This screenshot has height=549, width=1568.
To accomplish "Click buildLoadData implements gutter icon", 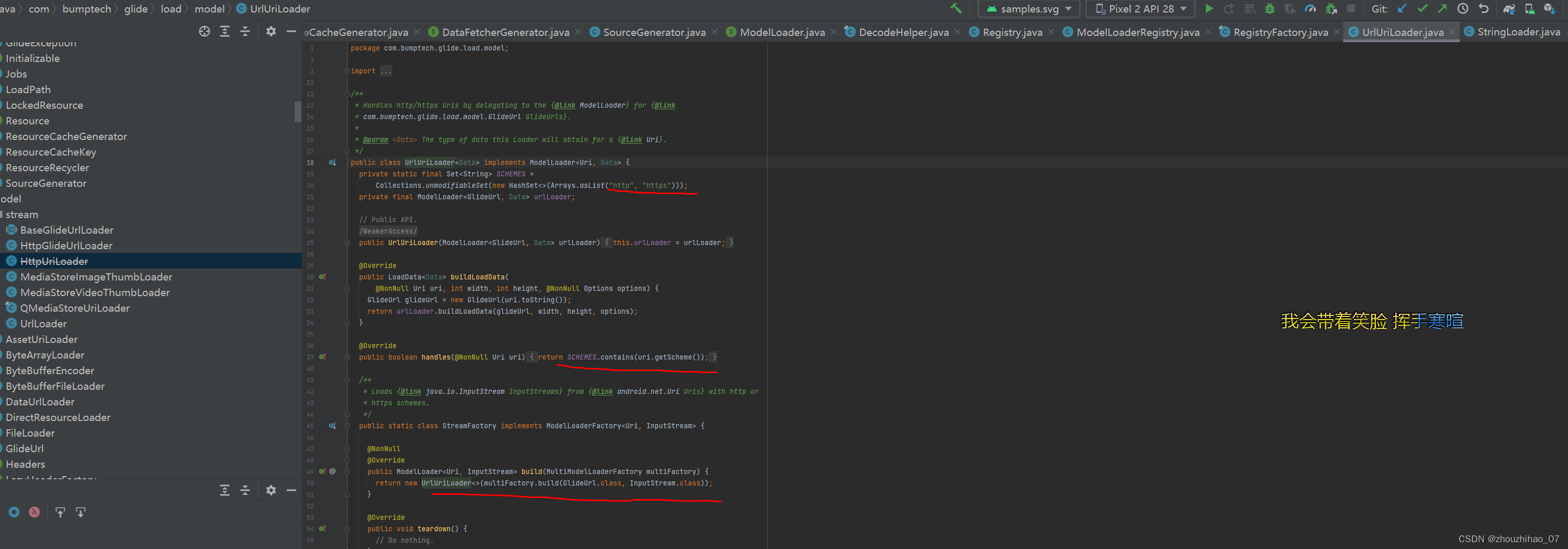I will (x=322, y=277).
